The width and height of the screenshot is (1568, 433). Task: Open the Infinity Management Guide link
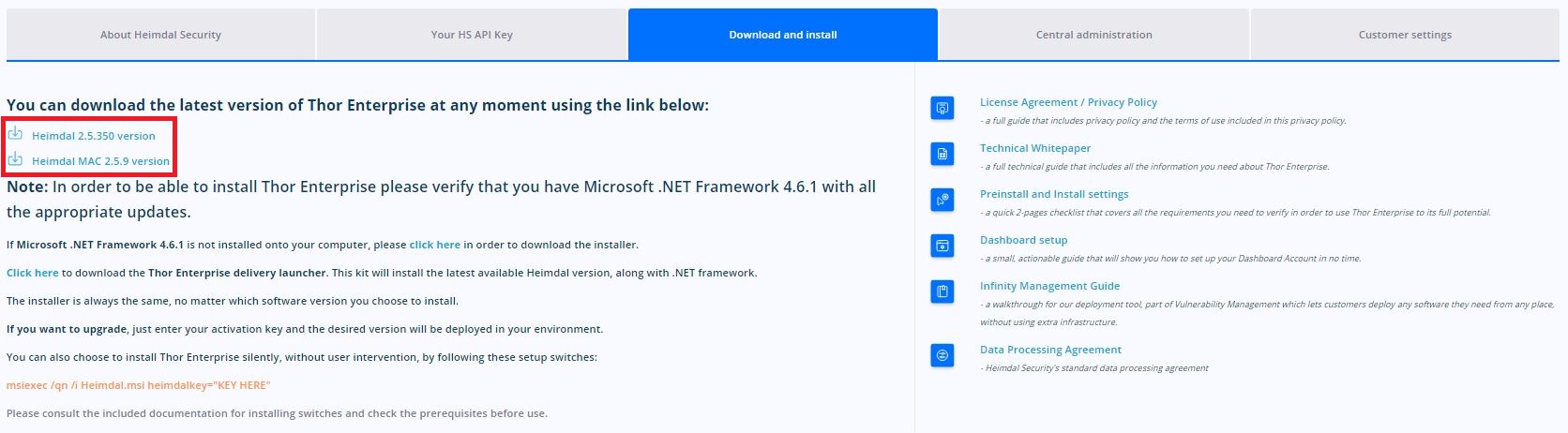point(1049,286)
